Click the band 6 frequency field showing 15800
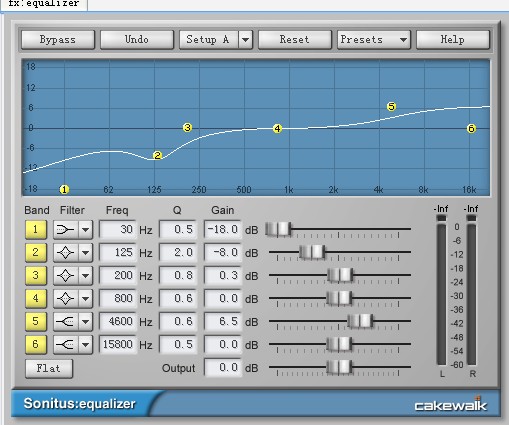This screenshot has width=509, height=425. 118,344
